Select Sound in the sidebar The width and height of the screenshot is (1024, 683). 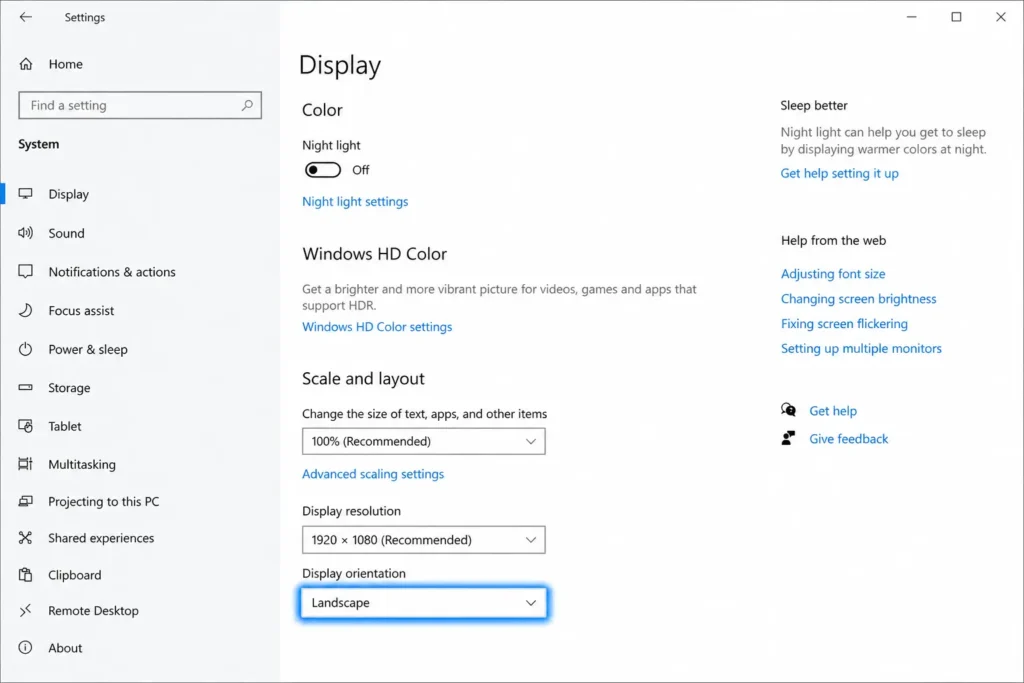click(x=66, y=233)
